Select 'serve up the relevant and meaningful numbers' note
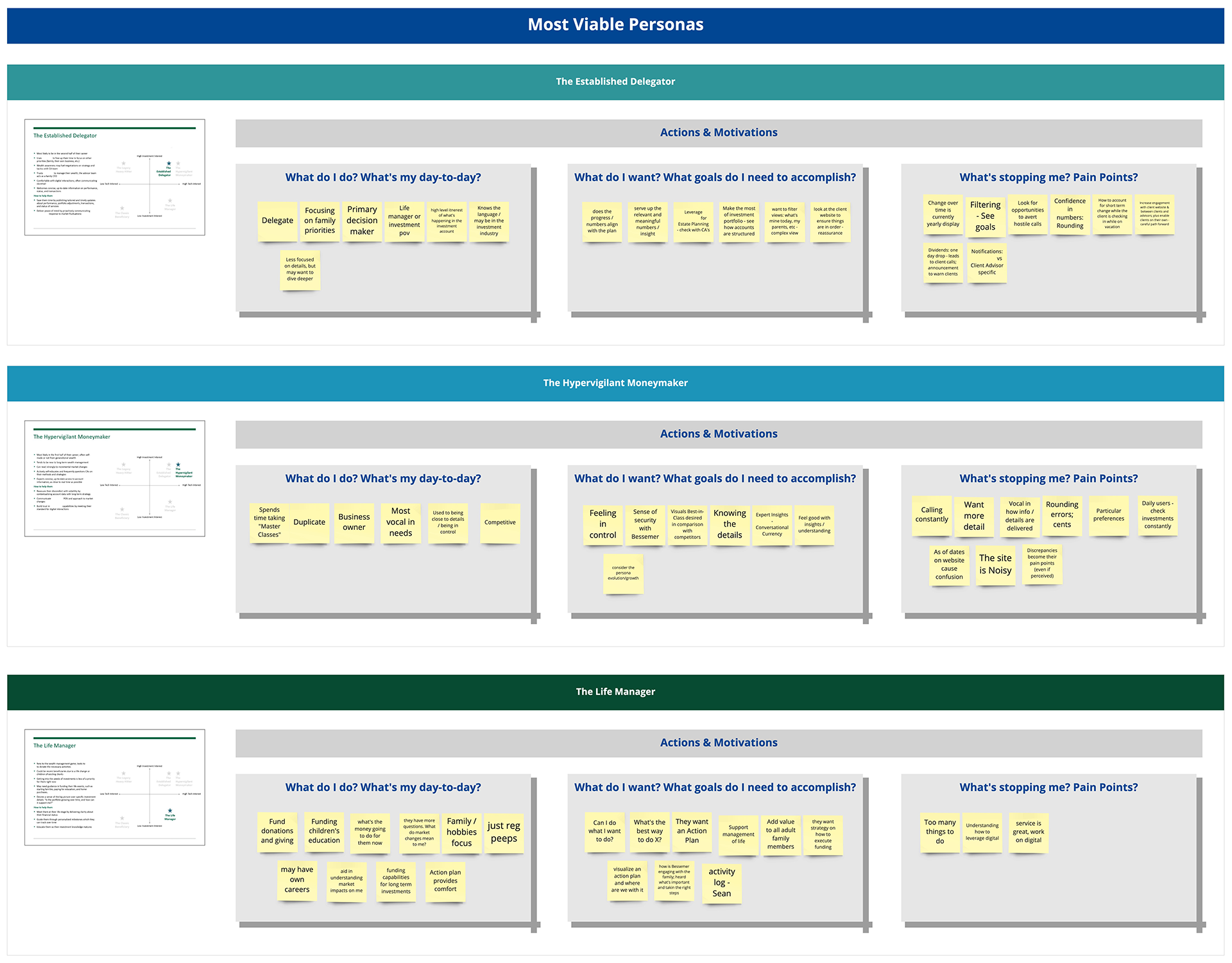1232x963 pixels. coord(647,221)
